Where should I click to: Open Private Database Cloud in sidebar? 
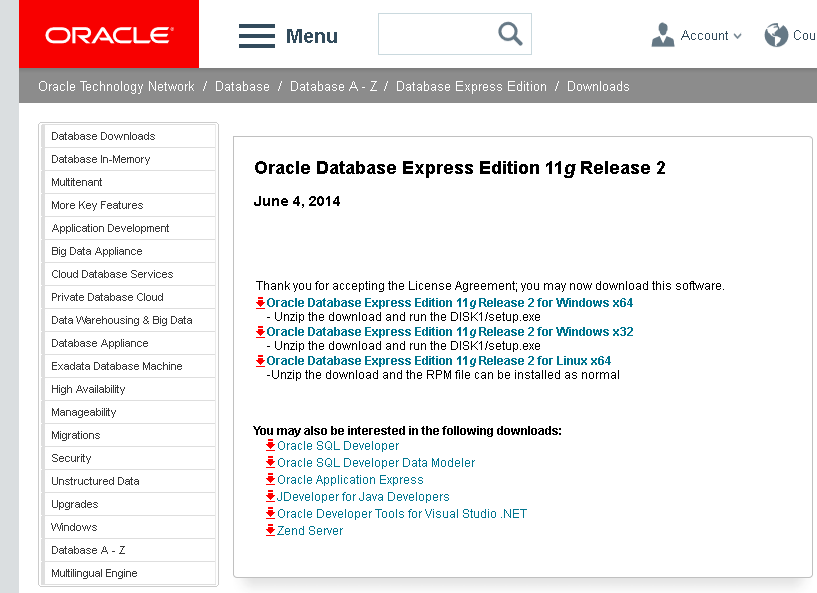click(x=130, y=297)
